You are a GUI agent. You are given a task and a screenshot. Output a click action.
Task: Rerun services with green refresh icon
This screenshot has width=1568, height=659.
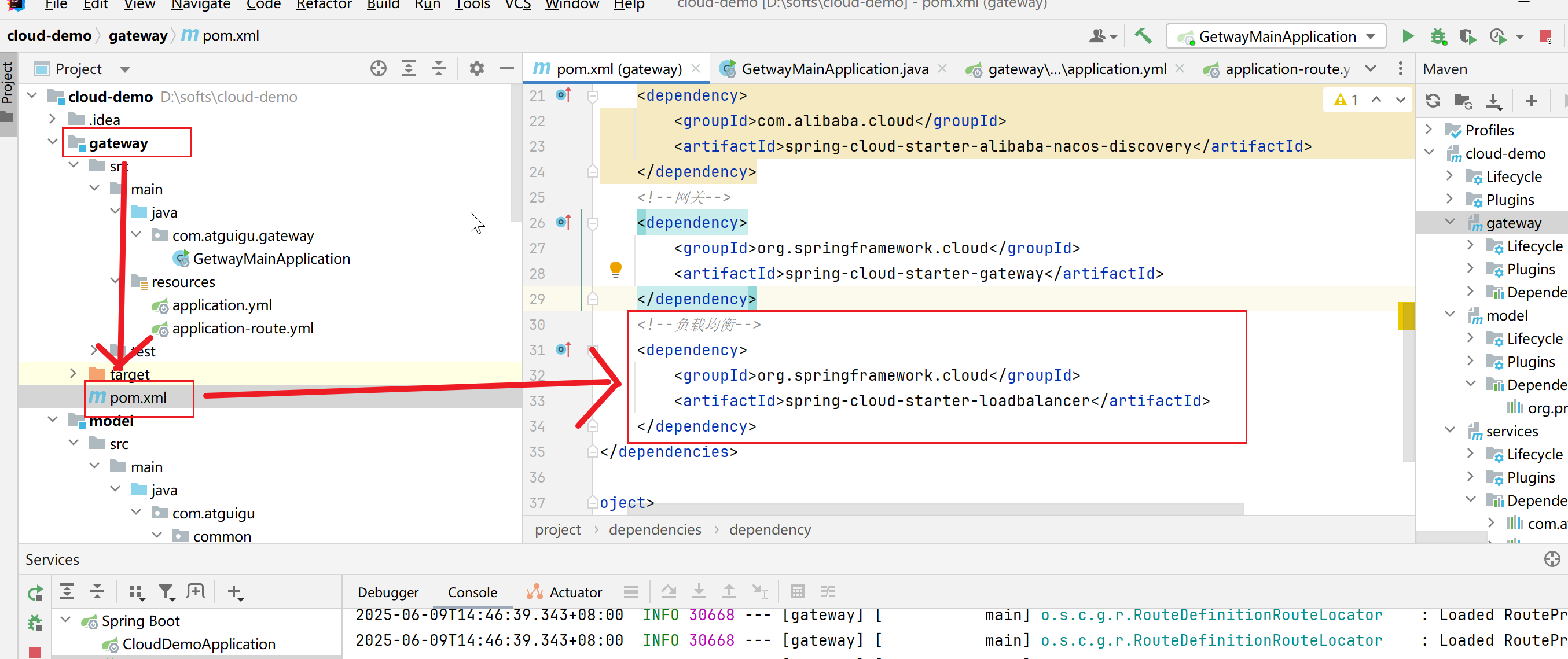pyautogui.click(x=35, y=592)
